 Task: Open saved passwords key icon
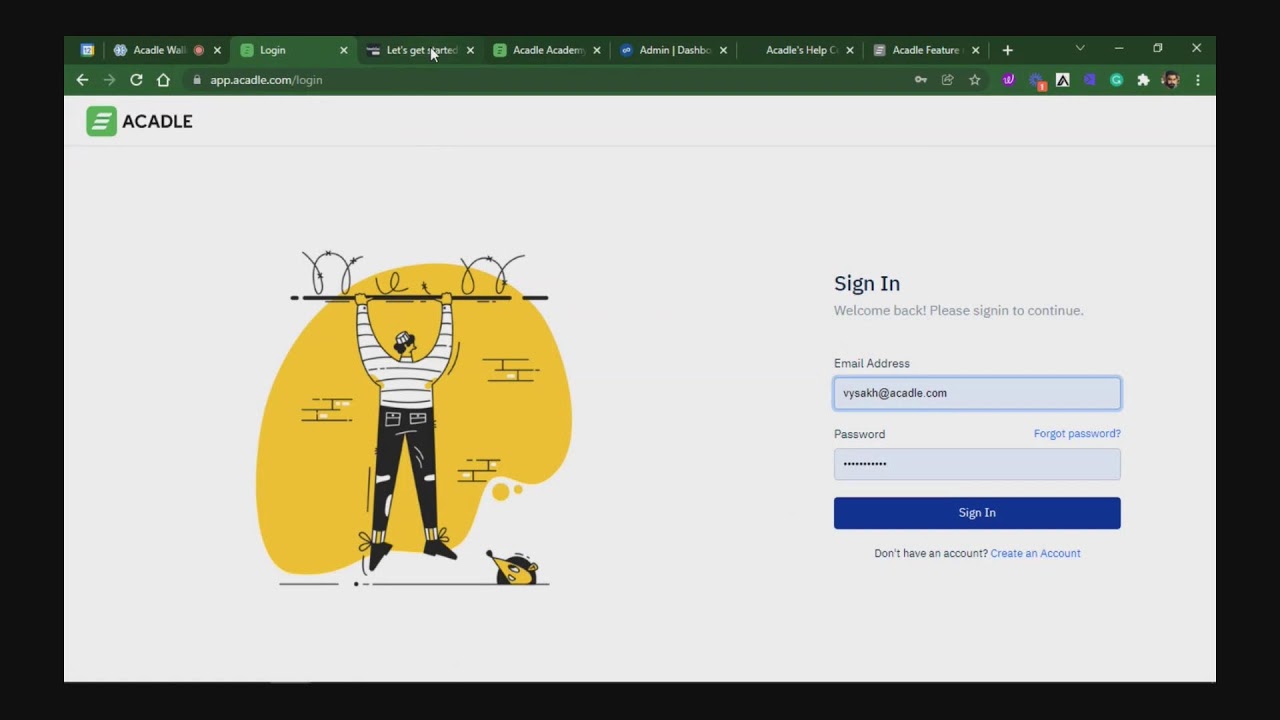(x=921, y=80)
